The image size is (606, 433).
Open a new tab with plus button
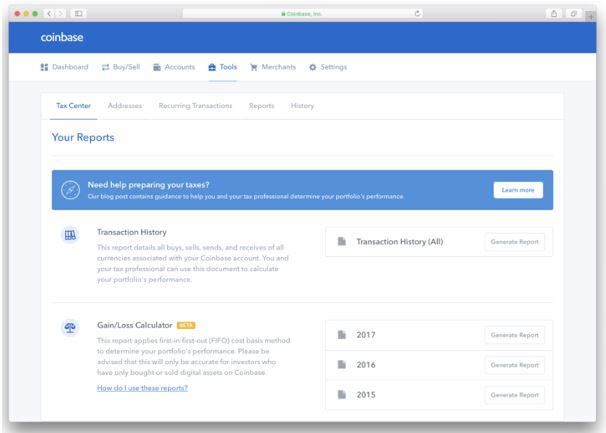[x=591, y=16]
